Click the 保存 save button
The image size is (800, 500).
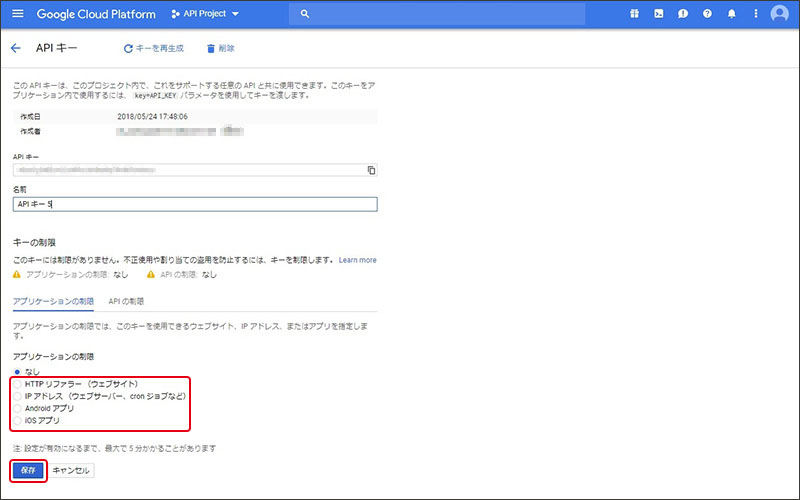tap(28, 470)
